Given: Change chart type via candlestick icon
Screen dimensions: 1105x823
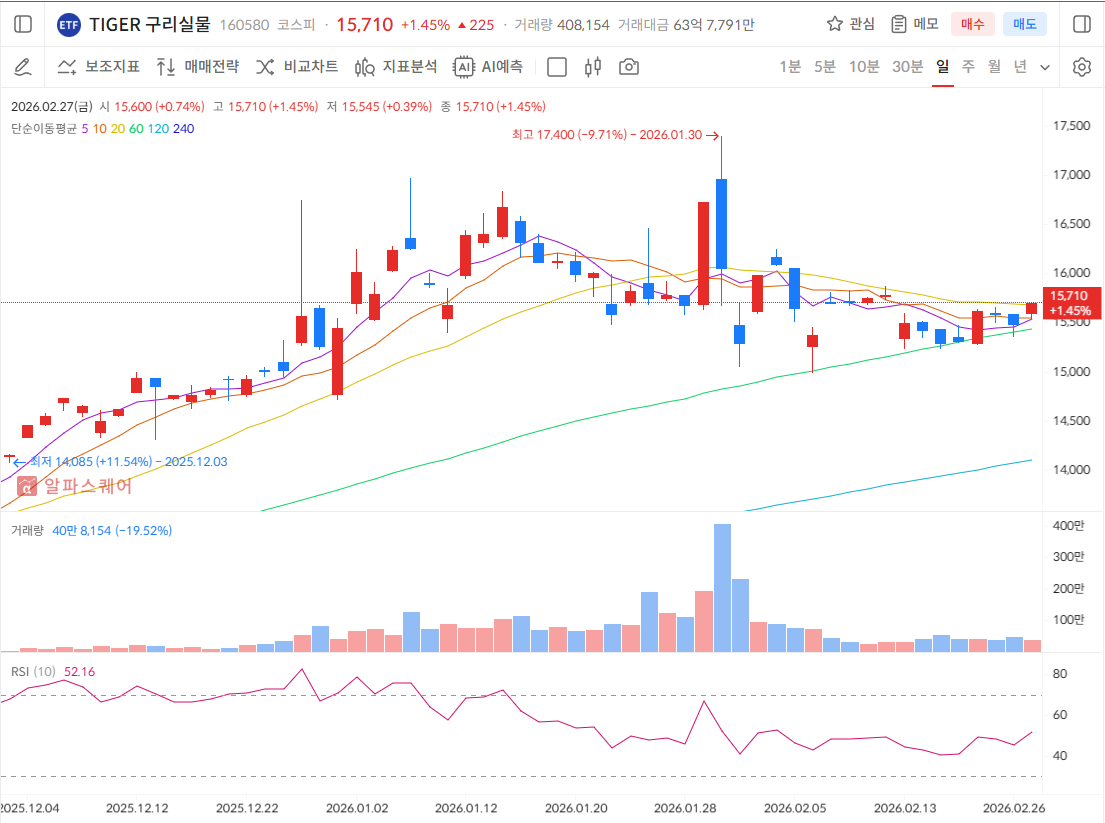Looking at the screenshot, I should [593, 67].
